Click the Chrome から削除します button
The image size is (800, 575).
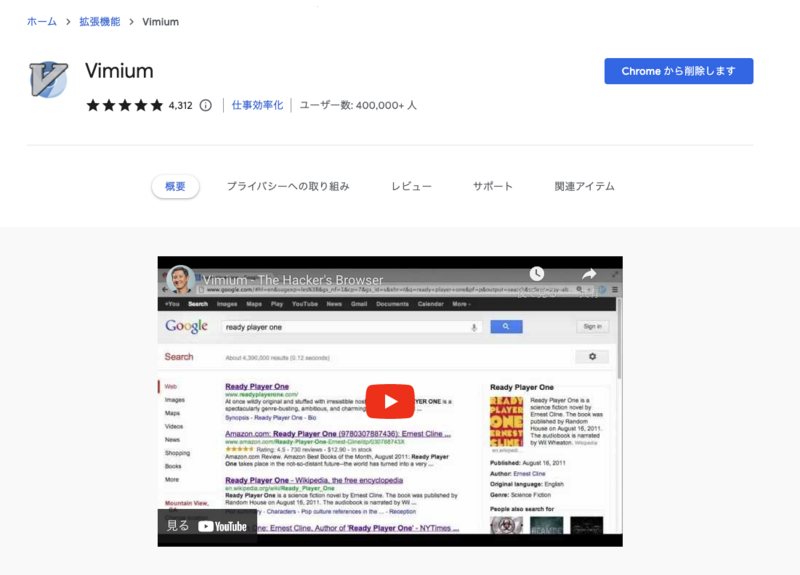point(679,71)
